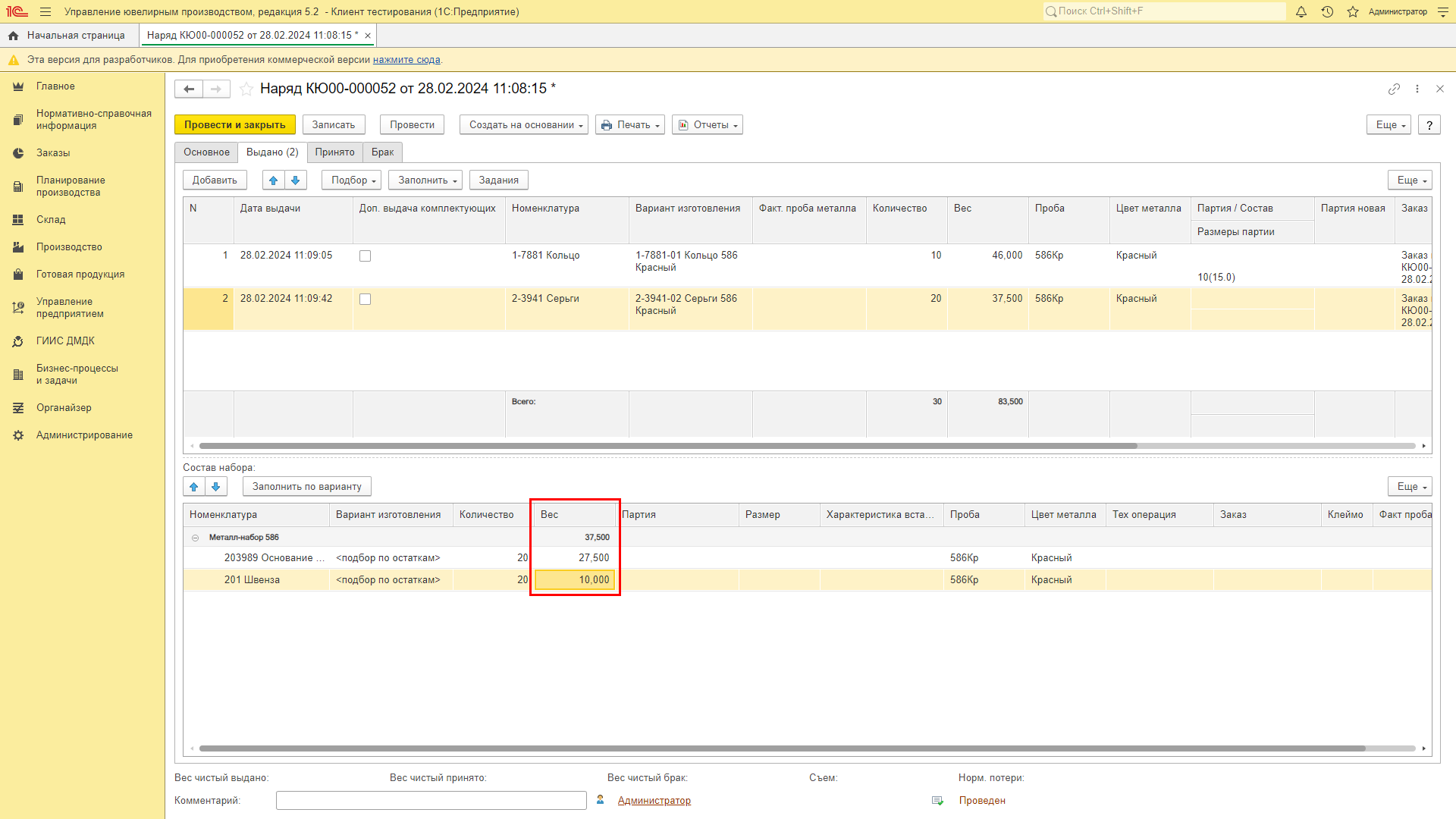Open Главное section in sidebar
This screenshot has height=819, width=1456.
pyautogui.click(x=55, y=86)
